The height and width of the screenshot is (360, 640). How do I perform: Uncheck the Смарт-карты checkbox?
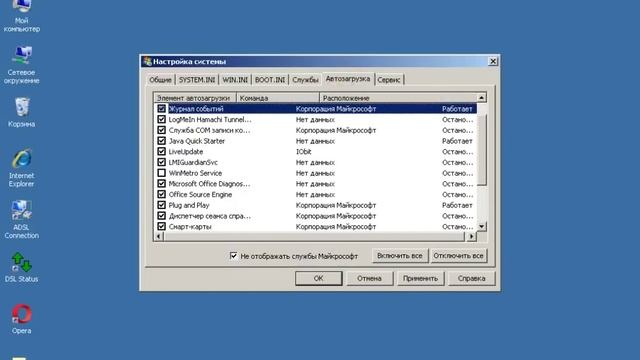point(161,226)
